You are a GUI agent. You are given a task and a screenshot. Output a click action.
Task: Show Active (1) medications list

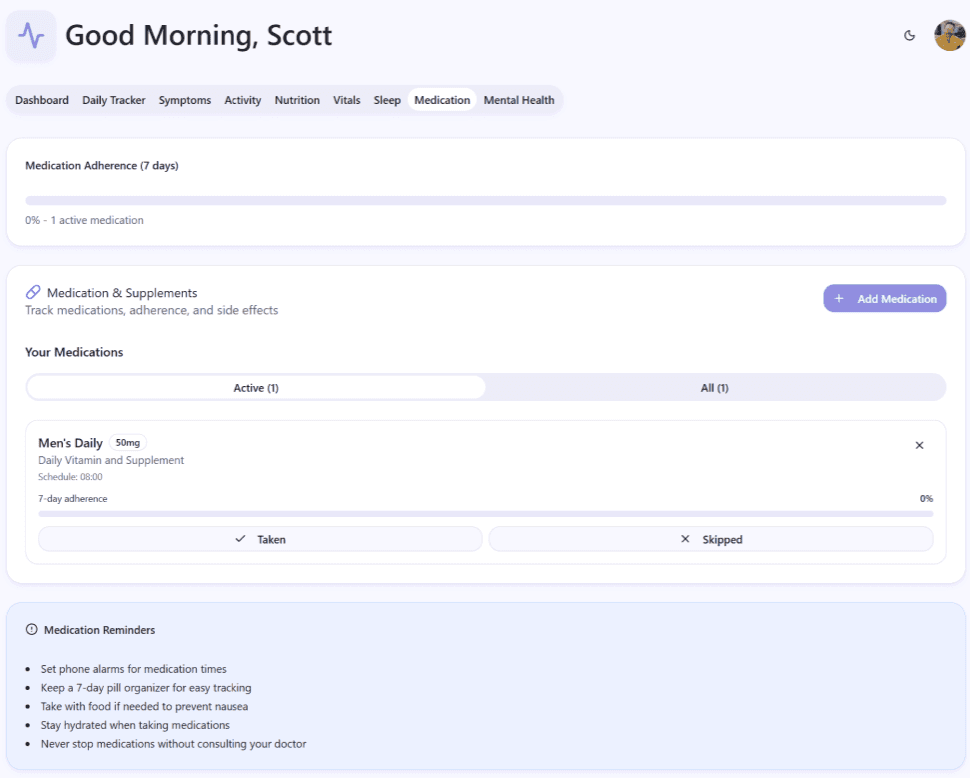pyautogui.click(x=256, y=388)
